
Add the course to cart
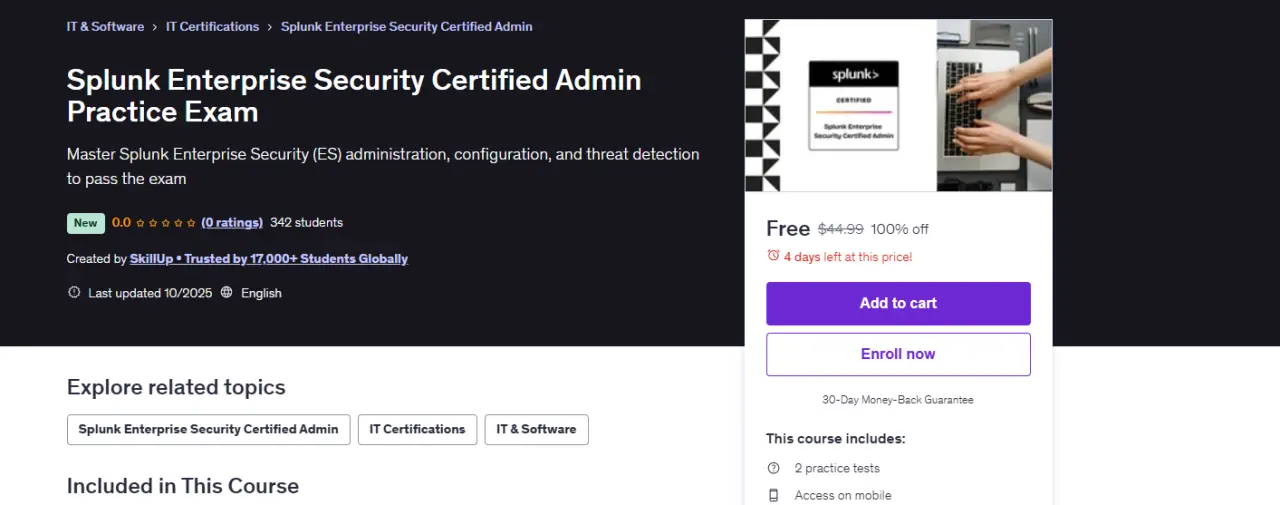point(898,303)
